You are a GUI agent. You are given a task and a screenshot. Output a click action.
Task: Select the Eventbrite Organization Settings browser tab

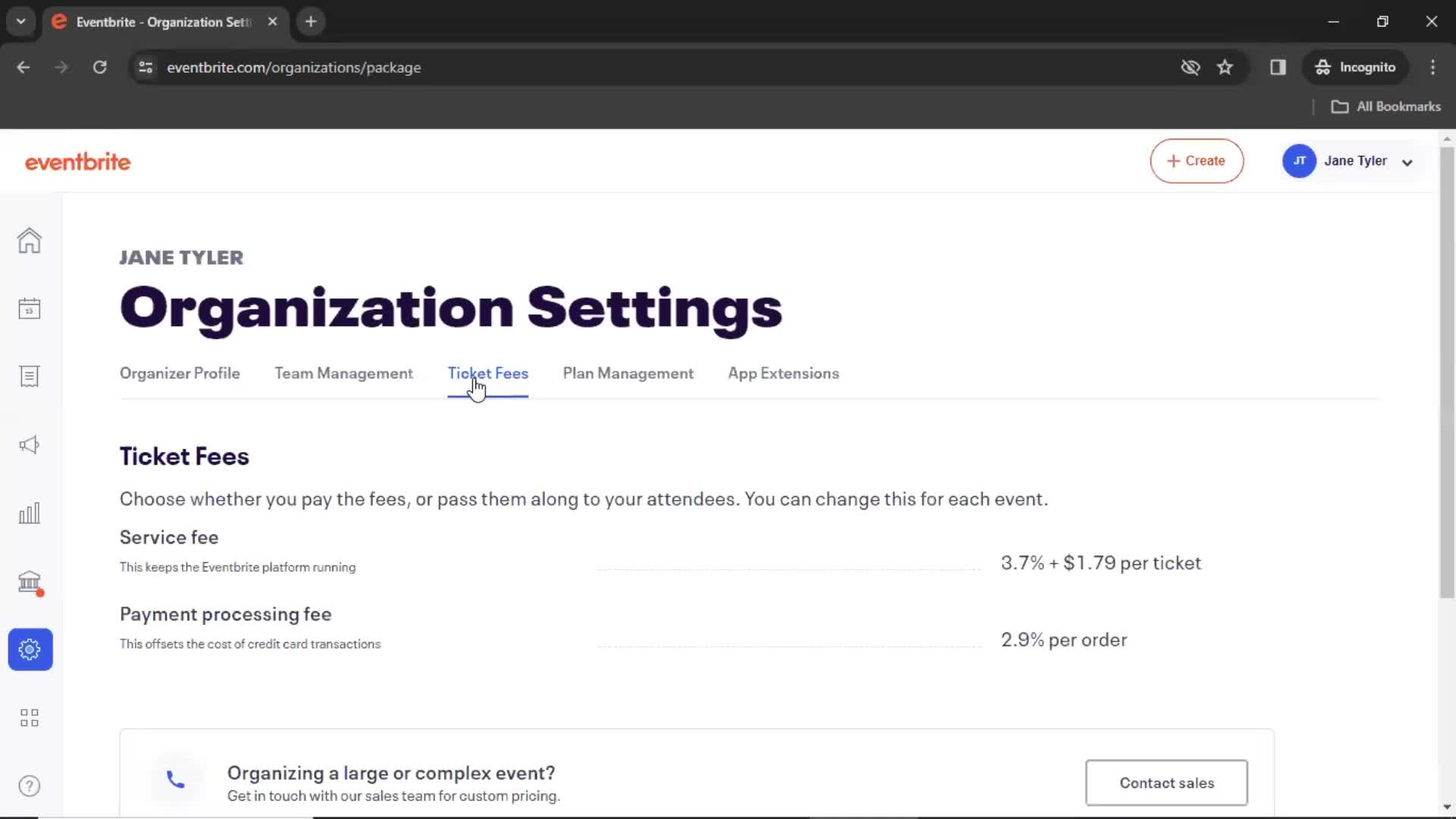coord(165,22)
